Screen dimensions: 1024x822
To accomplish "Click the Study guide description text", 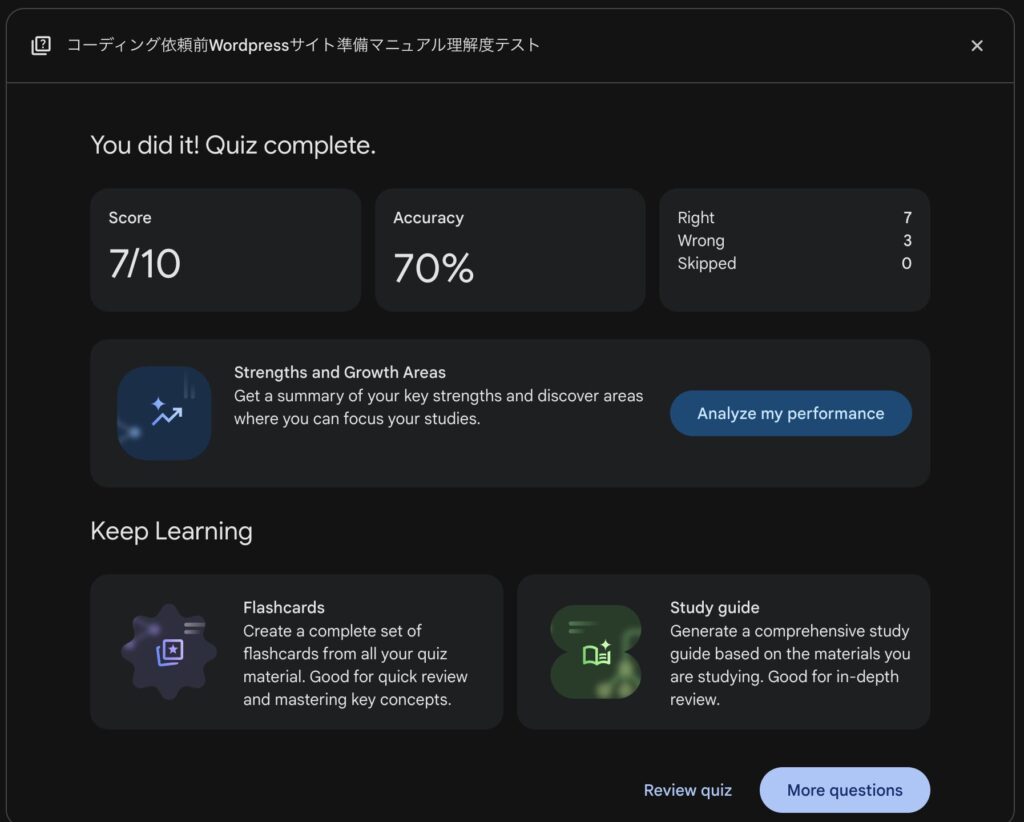I will tap(790, 665).
